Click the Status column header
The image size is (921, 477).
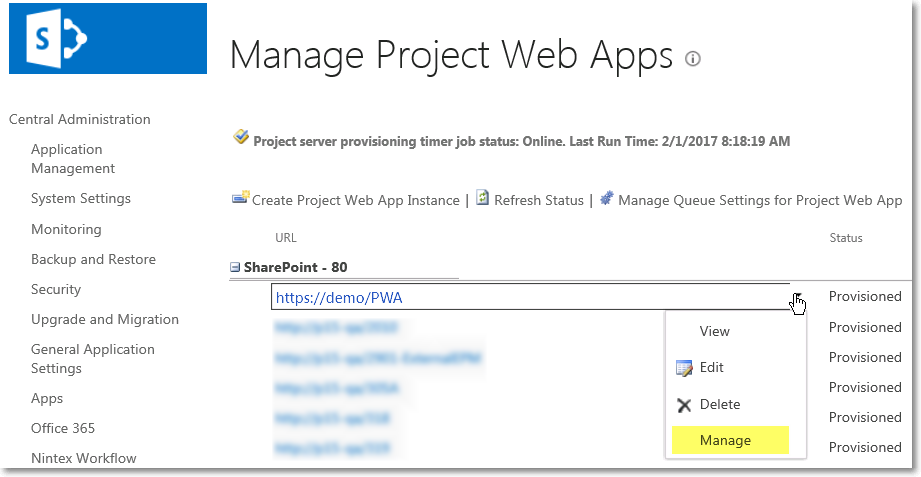point(846,238)
